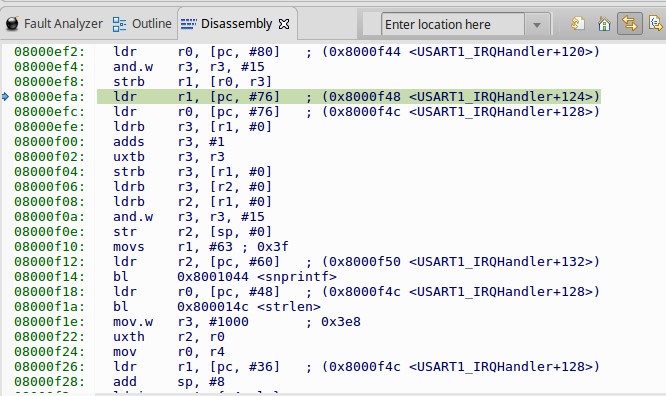The width and height of the screenshot is (666, 396).
Task: Select line 08000f08 ldrb r2, [r1, #0]
Action: click(x=143, y=202)
